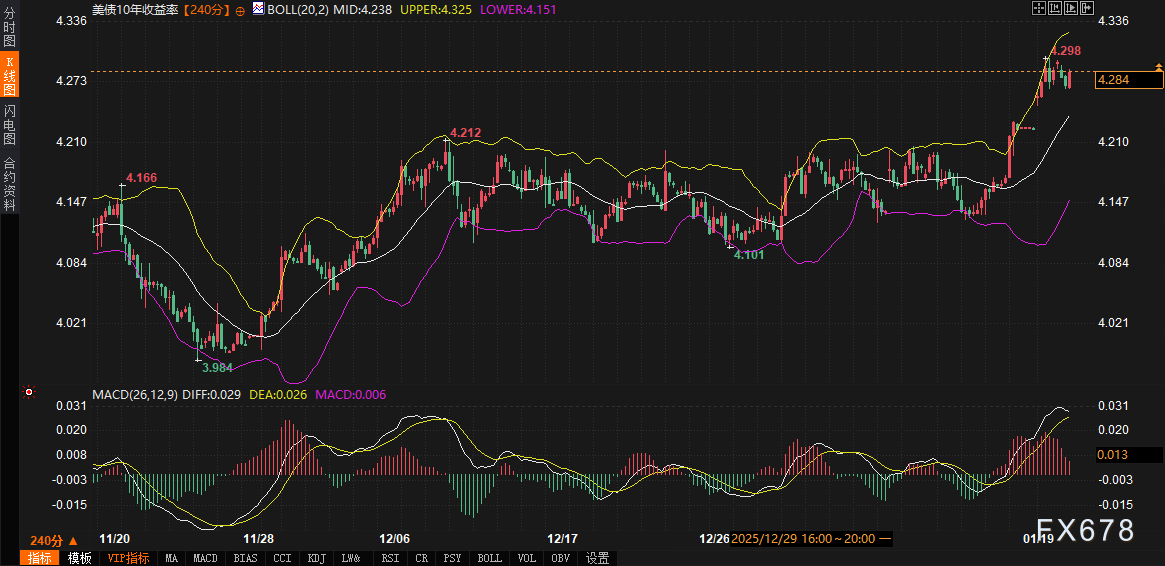
Task: Click the BOLL indicator chart icon
Action: (258, 9)
